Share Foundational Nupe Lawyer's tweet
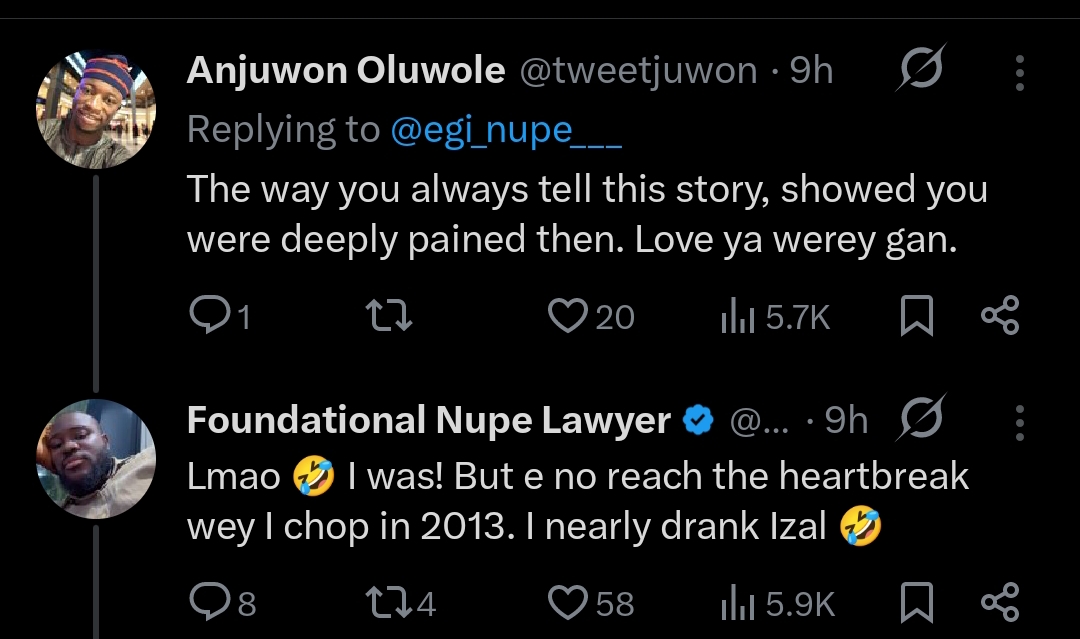 point(999,604)
